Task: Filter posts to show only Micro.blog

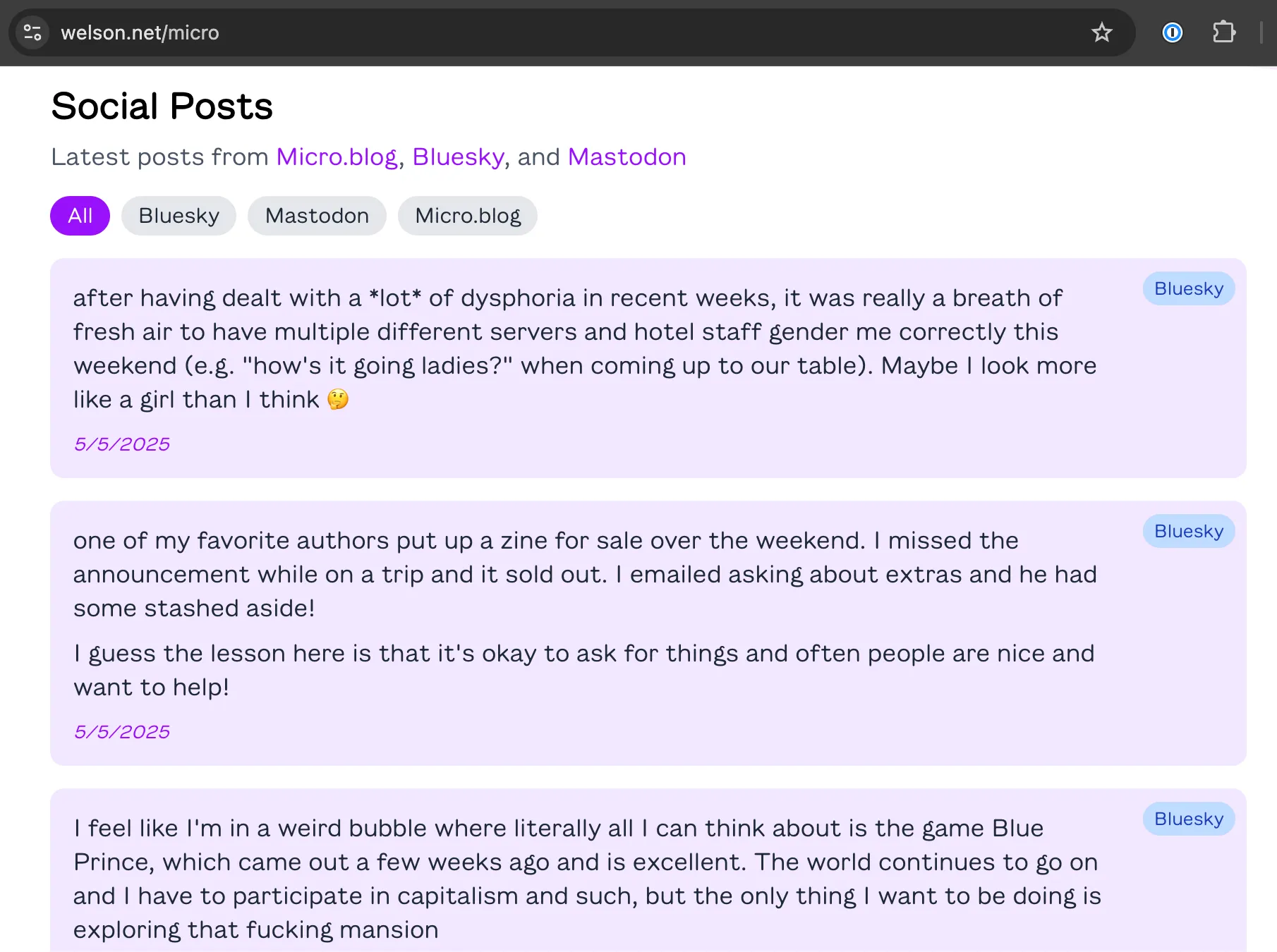Action: (467, 216)
